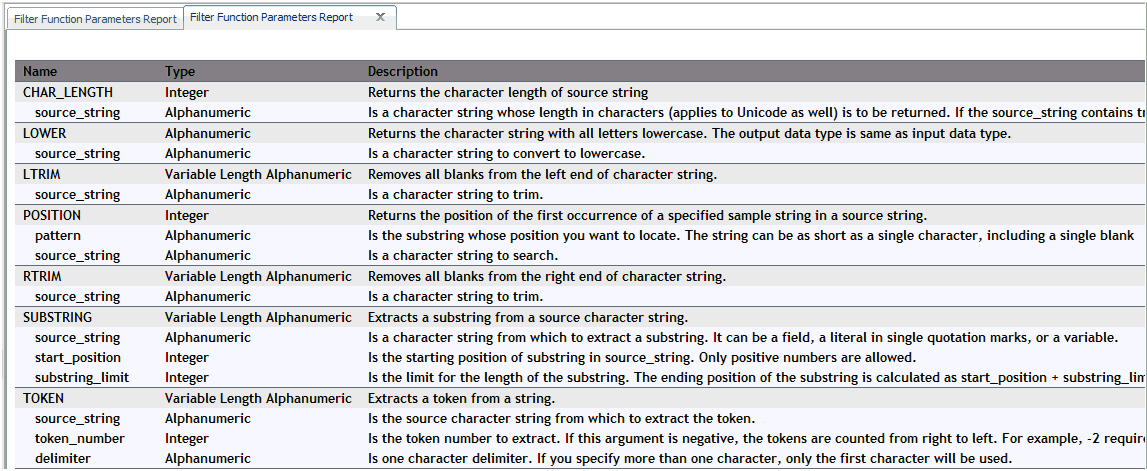Click the delimiter parameter
Image resolution: width=1147 pixels, height=471 pixels.
61,459
